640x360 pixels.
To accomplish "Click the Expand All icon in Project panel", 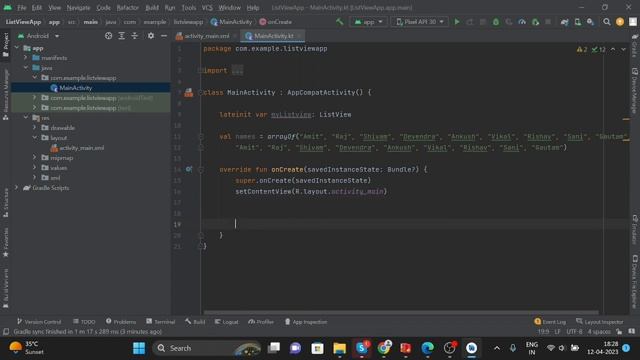I will pyautogui.click(x=122, y=36).
